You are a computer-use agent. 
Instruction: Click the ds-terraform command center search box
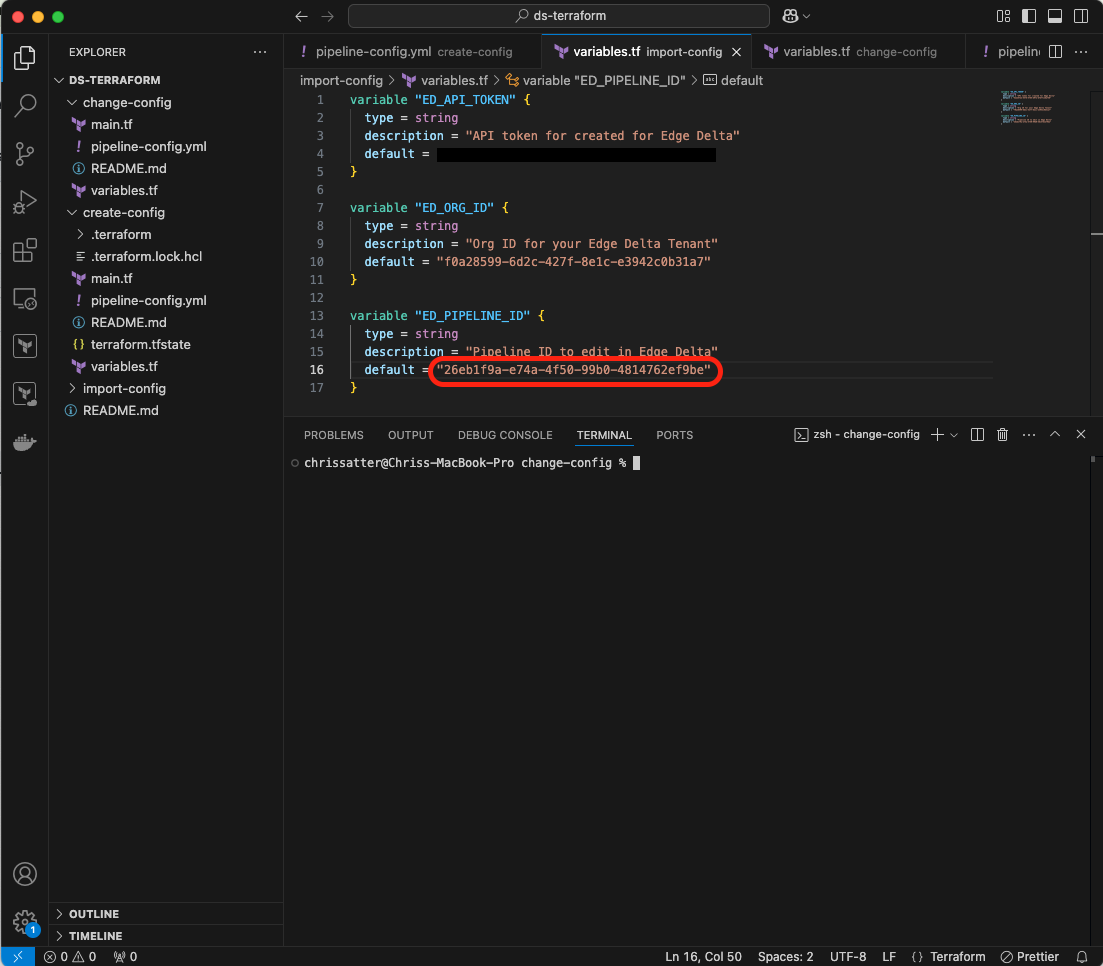(x=558, y=16)
